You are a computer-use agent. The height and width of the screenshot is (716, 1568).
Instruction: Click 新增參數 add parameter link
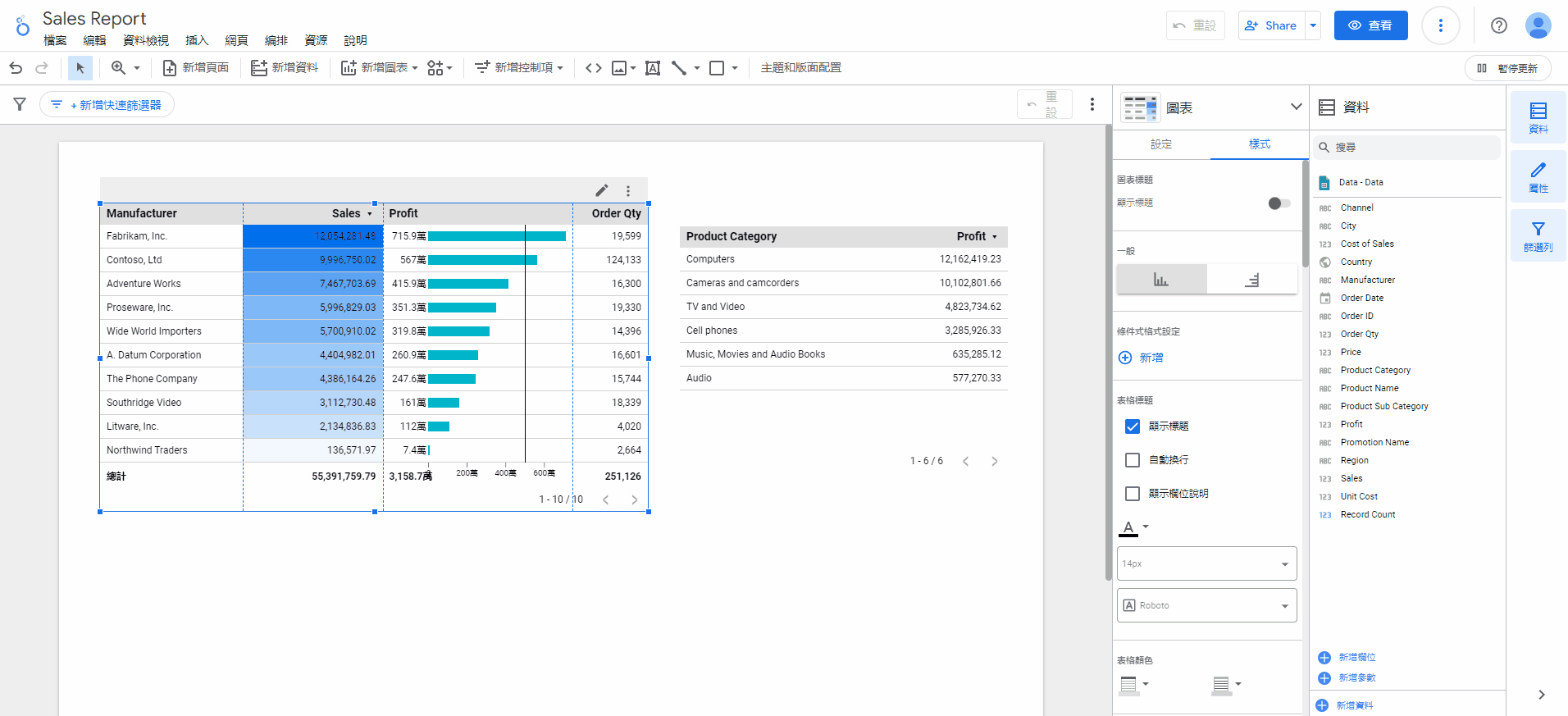click(1347, 678)
